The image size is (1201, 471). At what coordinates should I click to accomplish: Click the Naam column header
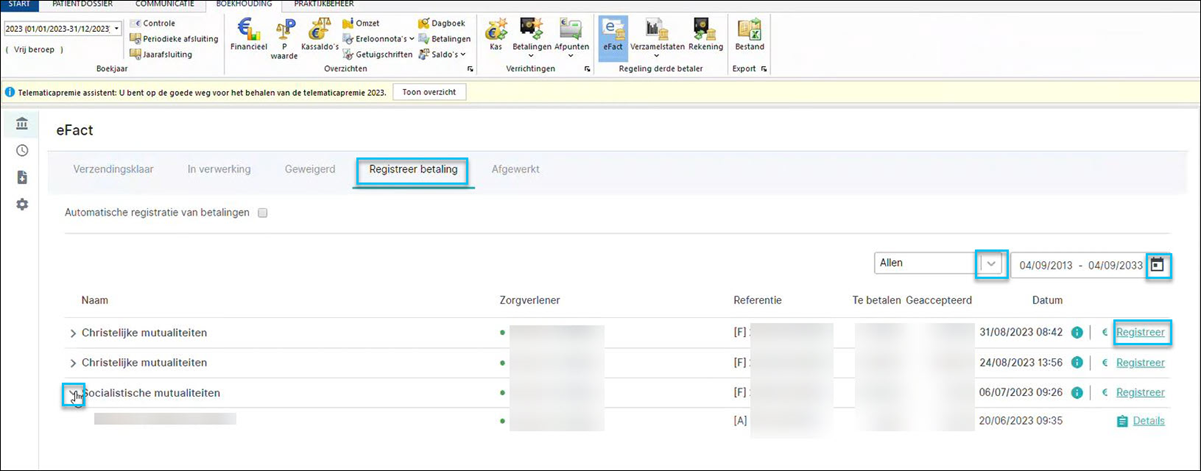click(95, 300)
